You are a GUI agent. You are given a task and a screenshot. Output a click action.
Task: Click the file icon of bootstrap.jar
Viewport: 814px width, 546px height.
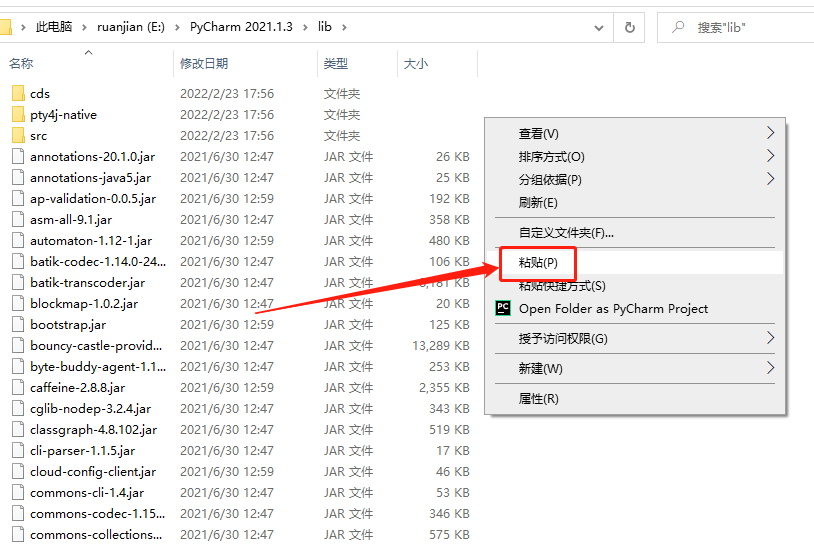pos(18,324)
